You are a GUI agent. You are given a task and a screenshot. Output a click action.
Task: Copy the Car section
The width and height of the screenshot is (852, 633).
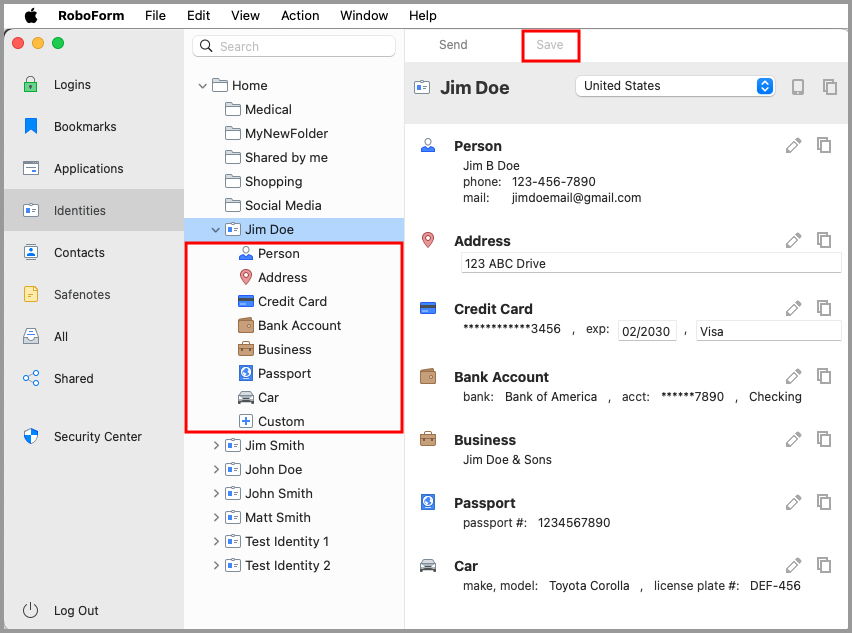click(824, 565)
